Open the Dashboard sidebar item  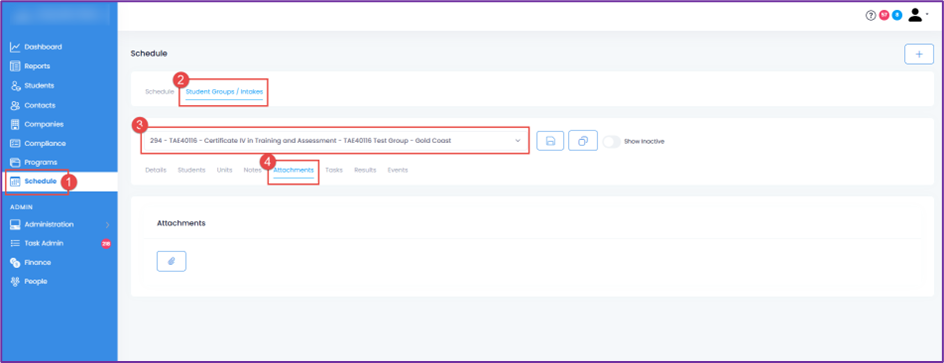43,47
